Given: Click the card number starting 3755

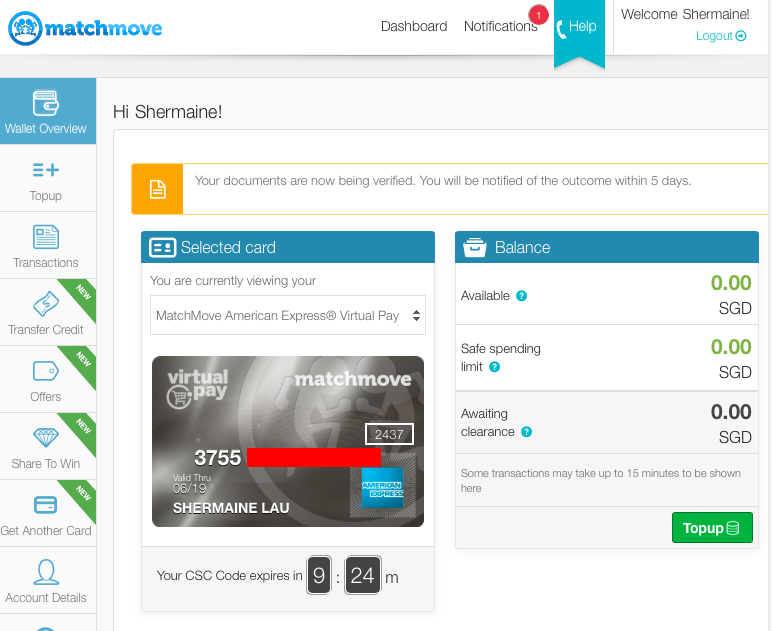Looking at the screenshot, I should (288, 457).
